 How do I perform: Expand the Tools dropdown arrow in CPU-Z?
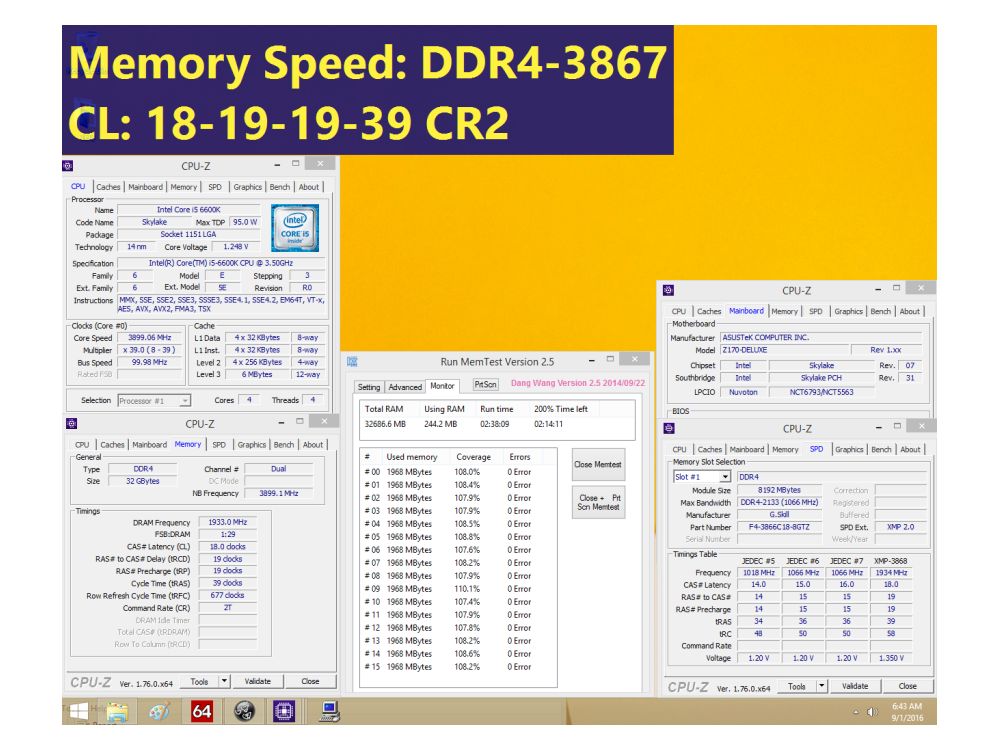(x=222, y=680)
